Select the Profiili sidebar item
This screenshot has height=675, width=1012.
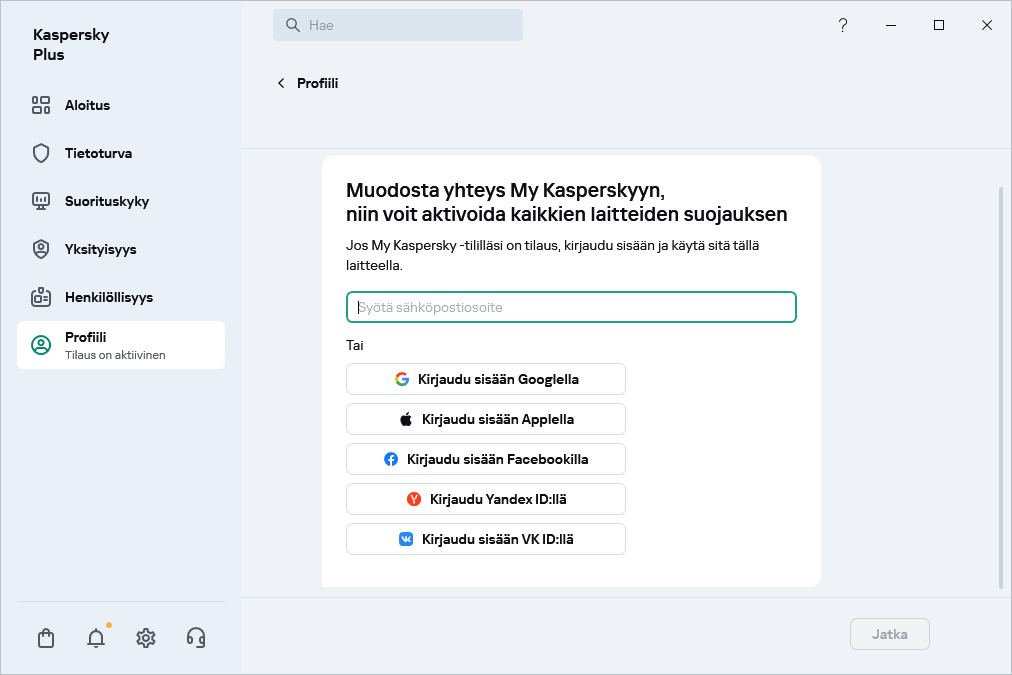pyautogui.click(x=121, y=345)
